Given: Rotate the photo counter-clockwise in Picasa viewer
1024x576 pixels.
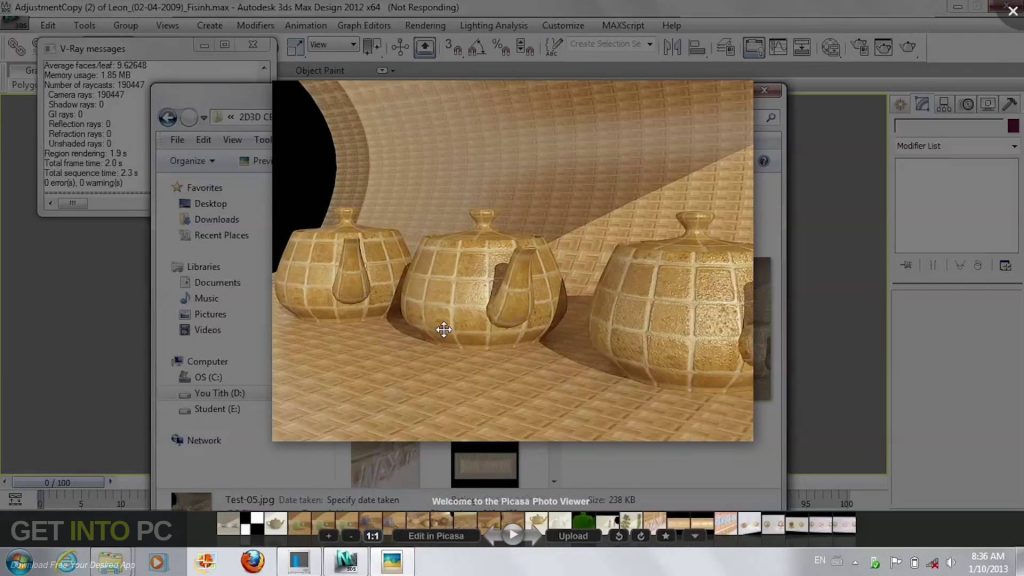Looking at the screenshot, I should [x=618, y=536].
